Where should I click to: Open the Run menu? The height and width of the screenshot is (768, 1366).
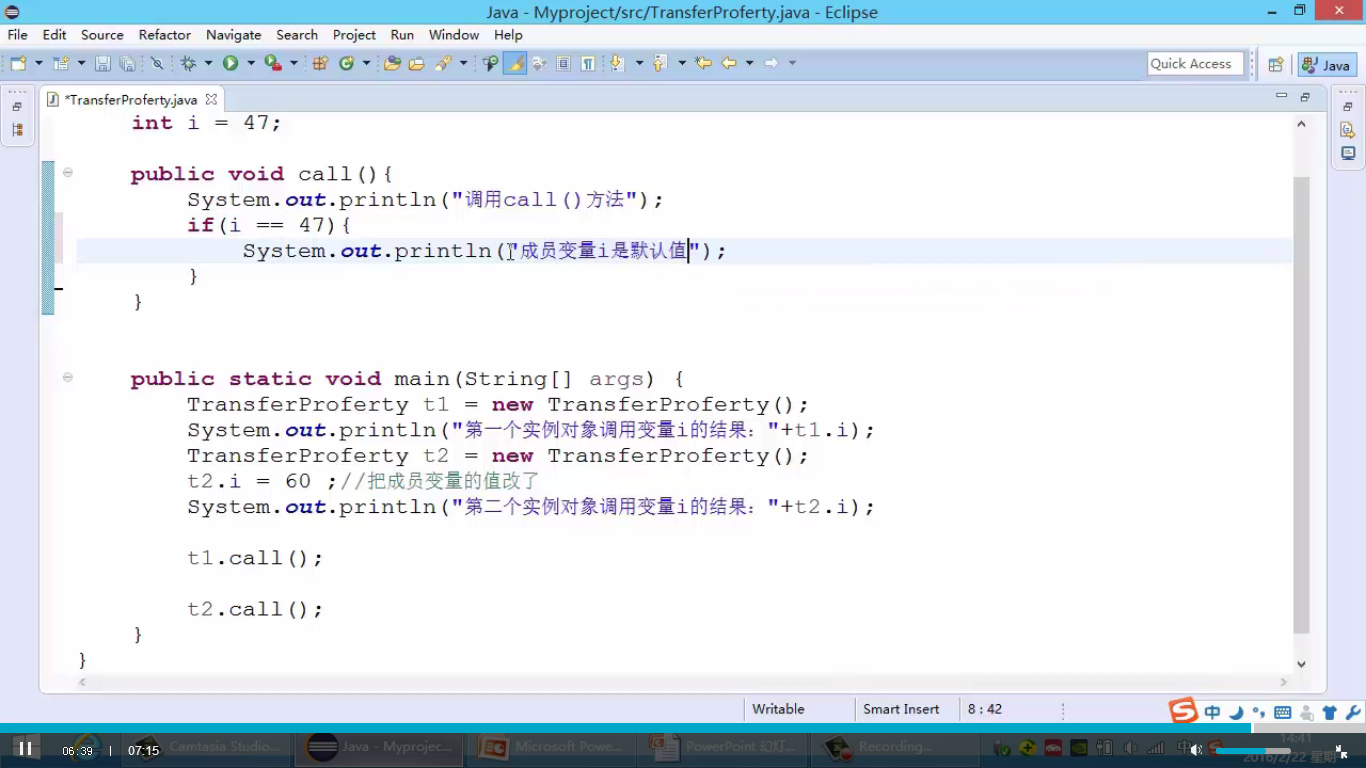tap(402, 34)
